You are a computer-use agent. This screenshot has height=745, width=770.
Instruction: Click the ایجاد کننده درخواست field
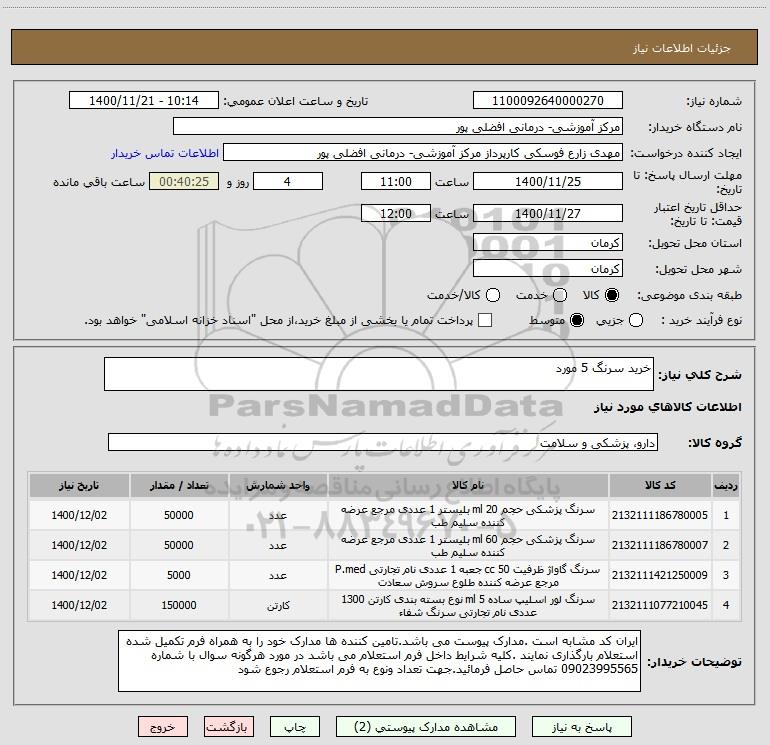pos(423,153)
